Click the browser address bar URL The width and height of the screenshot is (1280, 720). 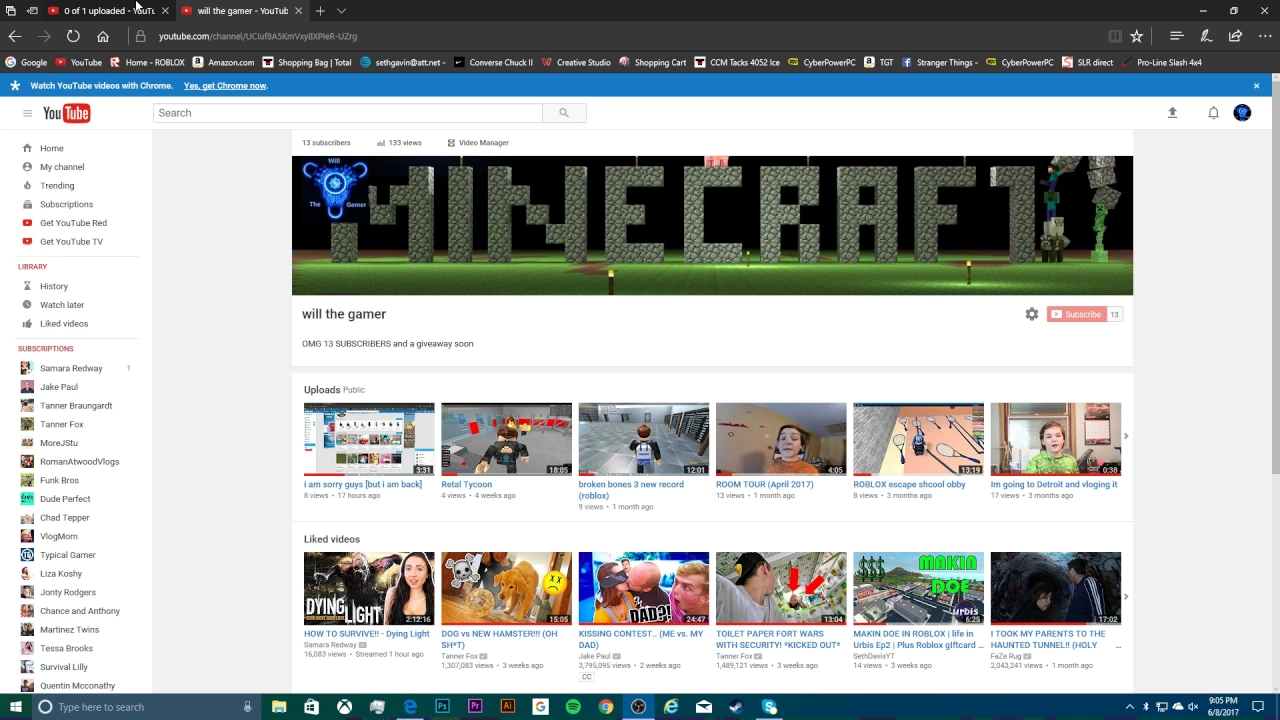(x=258, y=36)
